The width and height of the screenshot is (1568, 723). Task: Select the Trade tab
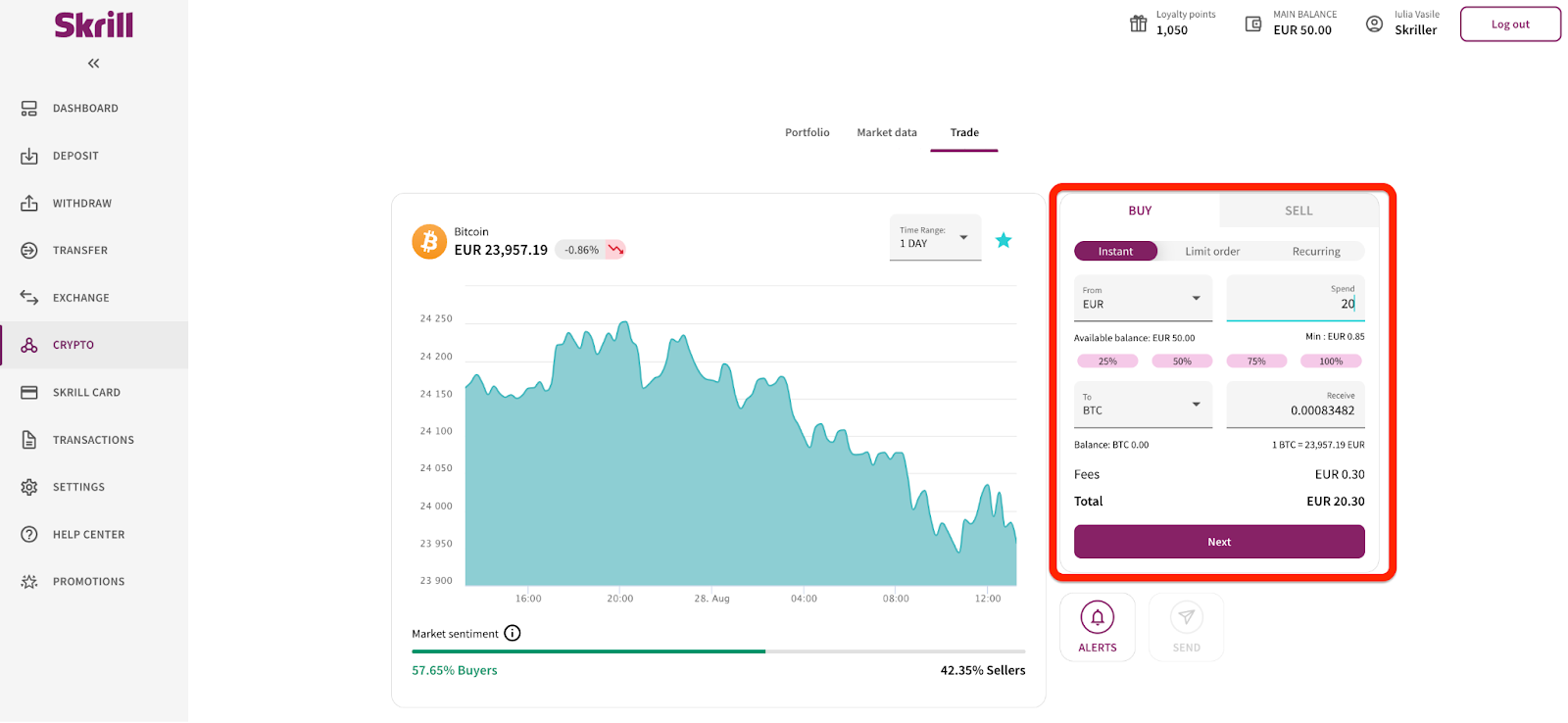pyautogui.click(x=964, y=133)
